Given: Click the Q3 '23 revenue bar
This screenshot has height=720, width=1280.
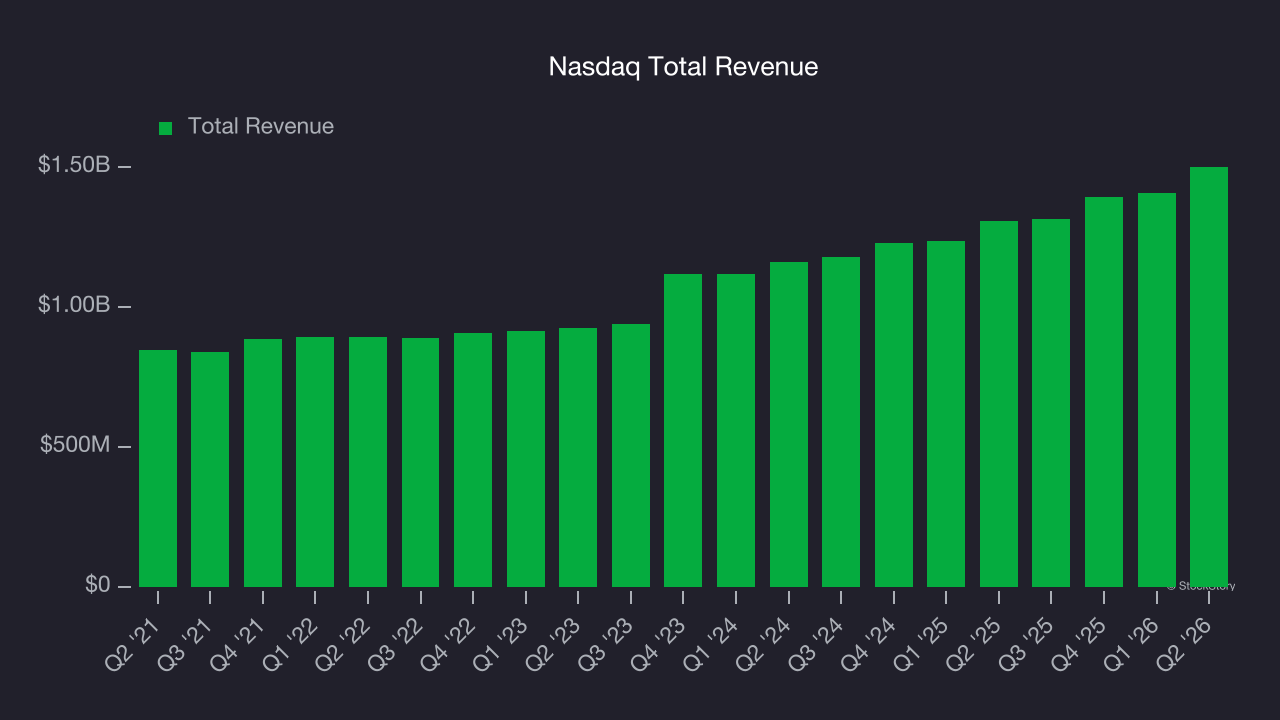Looking at the screenshot, I should tap(631, 455).
